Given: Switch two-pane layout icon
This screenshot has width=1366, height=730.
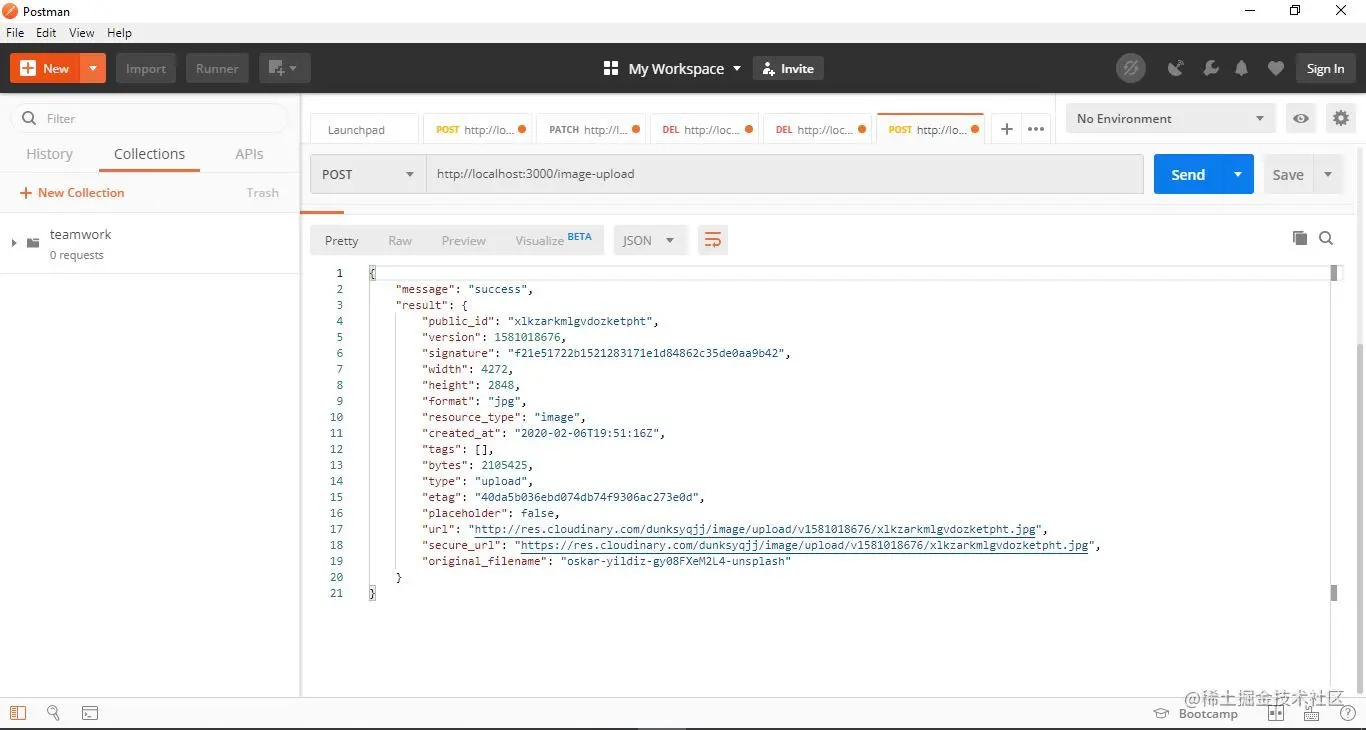Looking at the screenshot, I should pos(1276,713).
